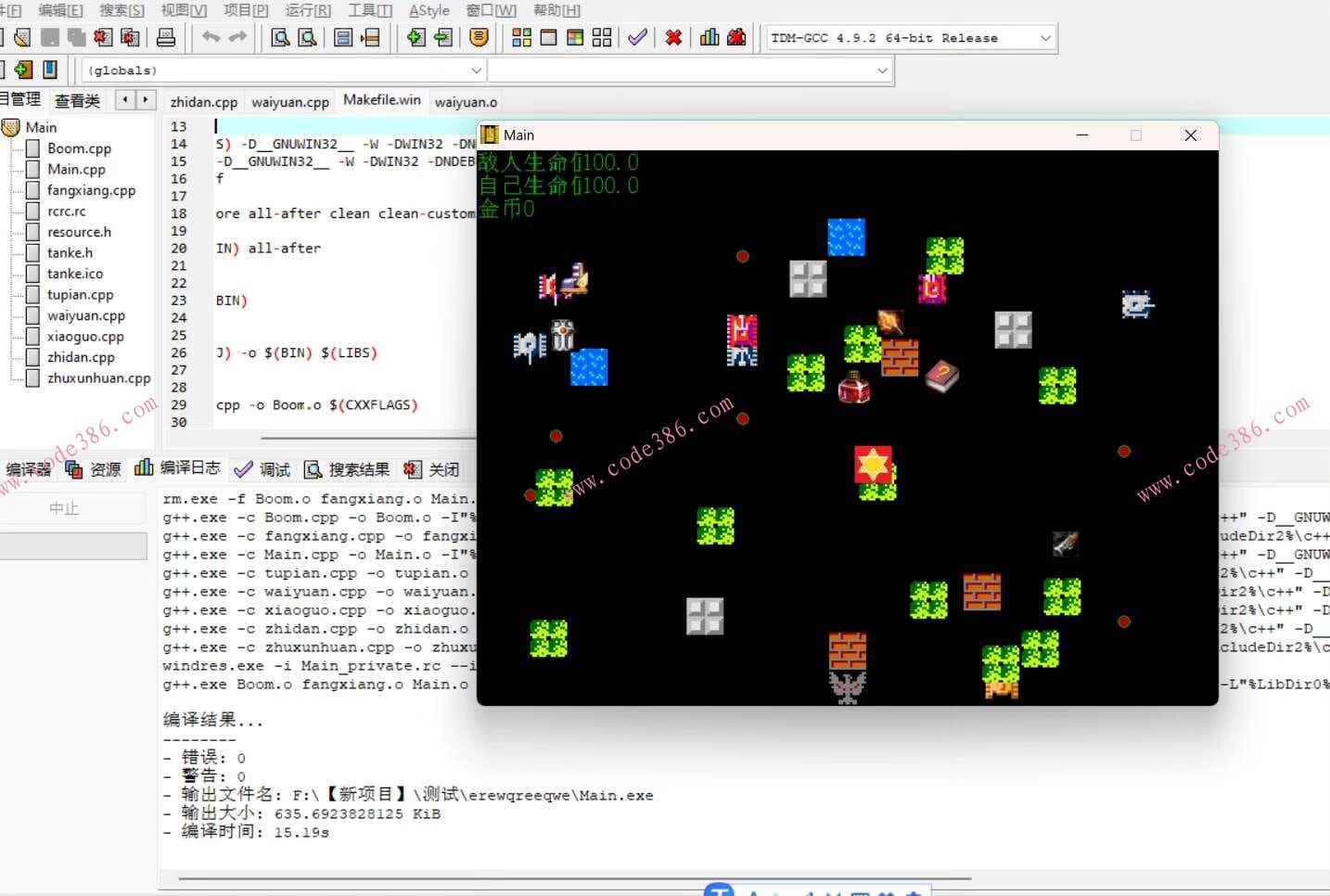Image resolution: width=1330 pixels, height=896 pixels.
Task: Click the green-plus icon left of the globals box
Action: (x=23, y=70)
